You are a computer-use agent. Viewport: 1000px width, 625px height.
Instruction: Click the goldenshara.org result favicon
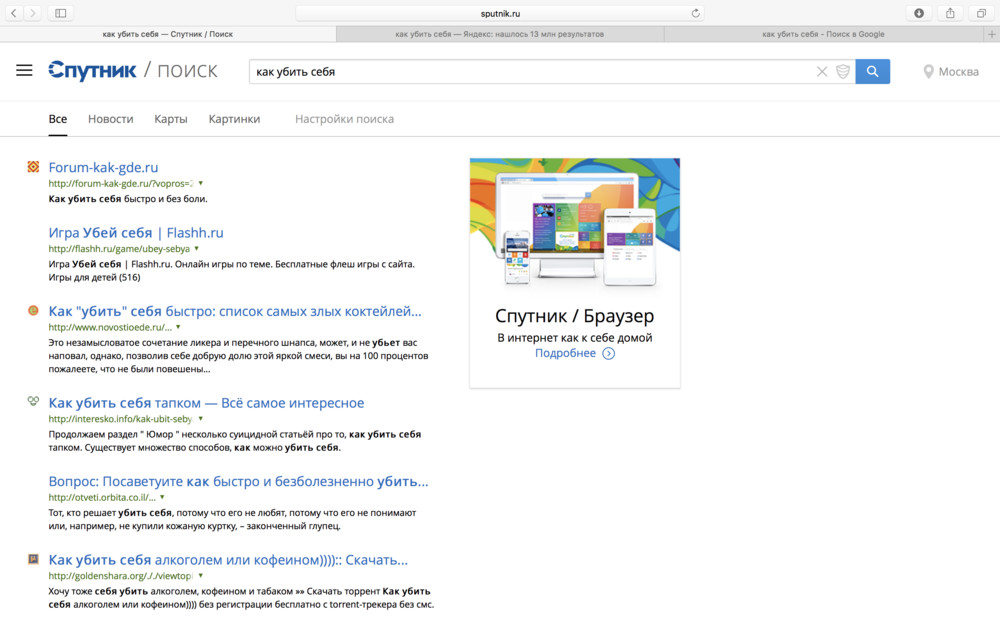tap(33, 559)
